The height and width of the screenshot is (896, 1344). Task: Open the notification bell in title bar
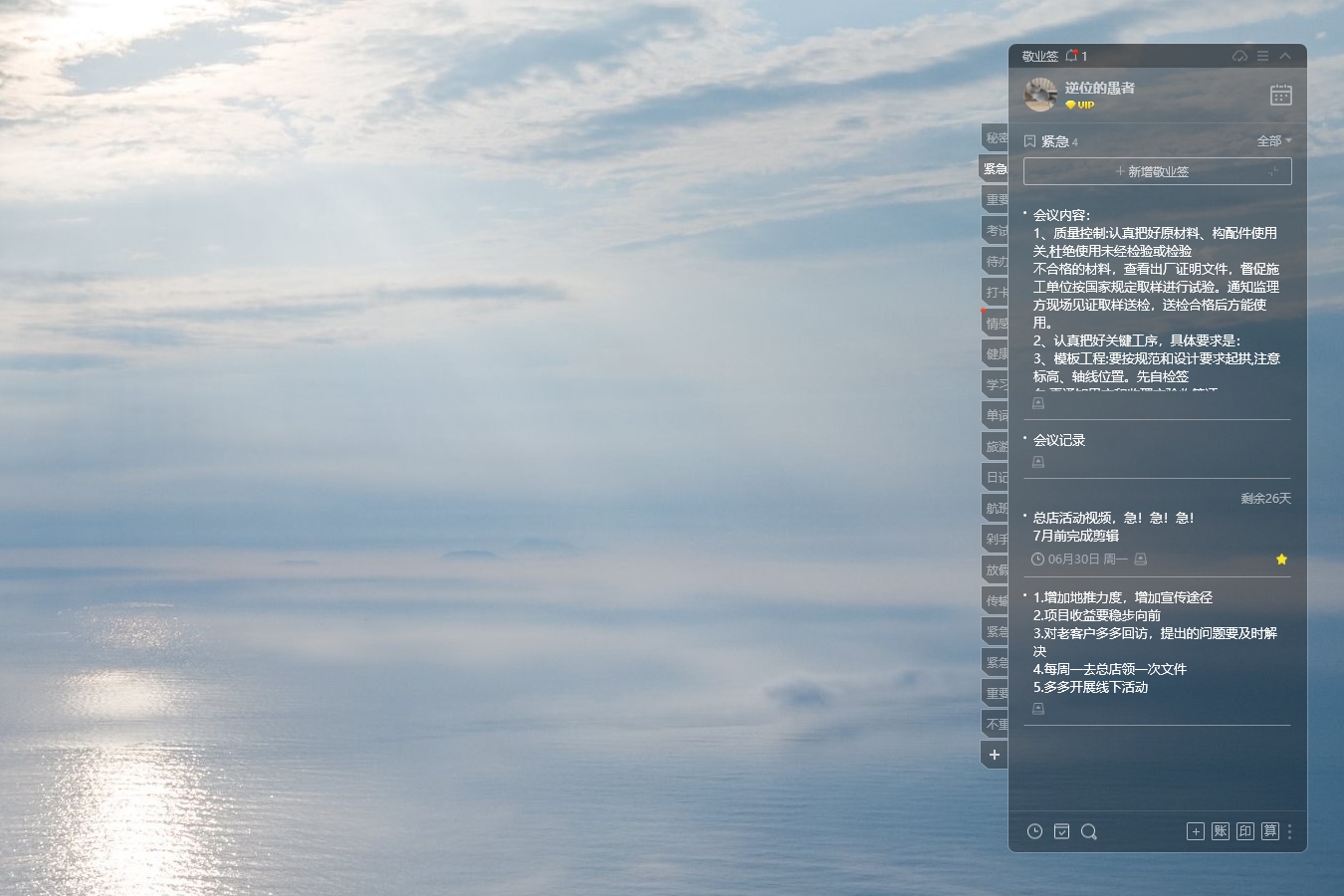[1072, 56]
